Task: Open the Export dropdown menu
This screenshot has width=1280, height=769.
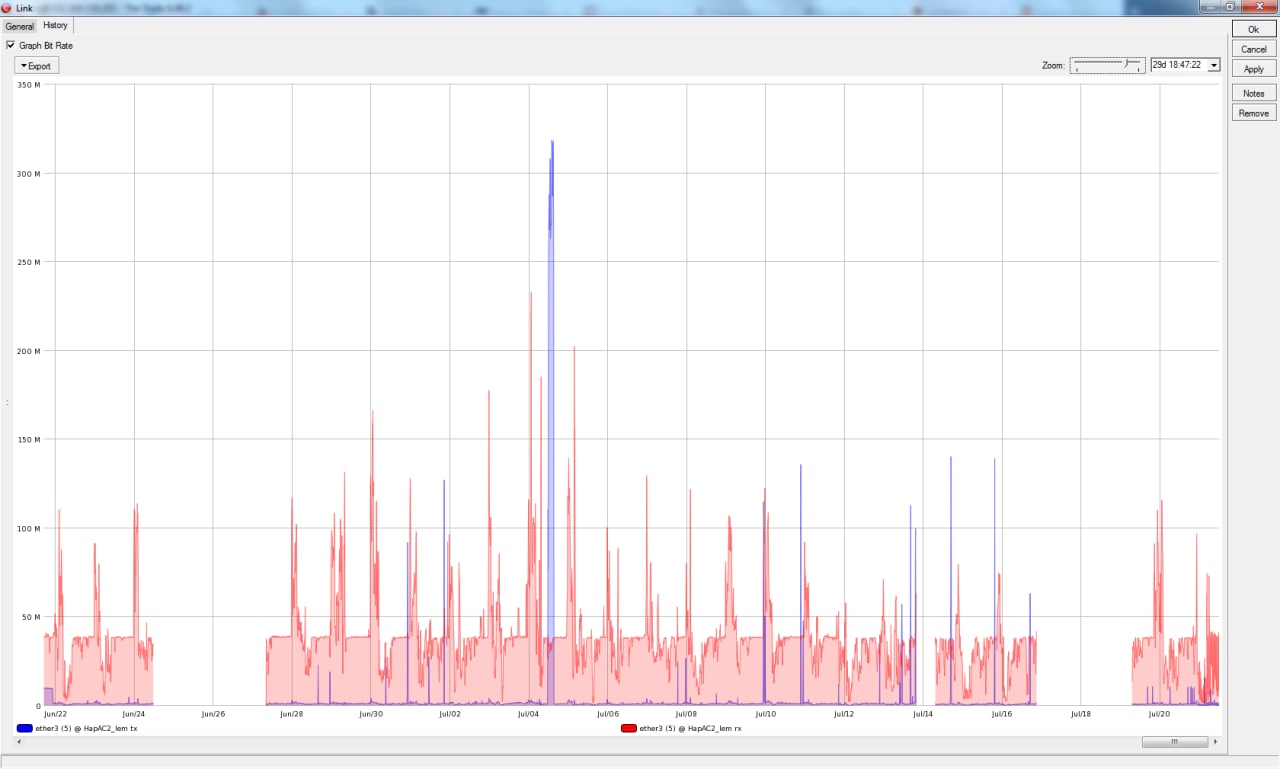Action: coord(37,65)
